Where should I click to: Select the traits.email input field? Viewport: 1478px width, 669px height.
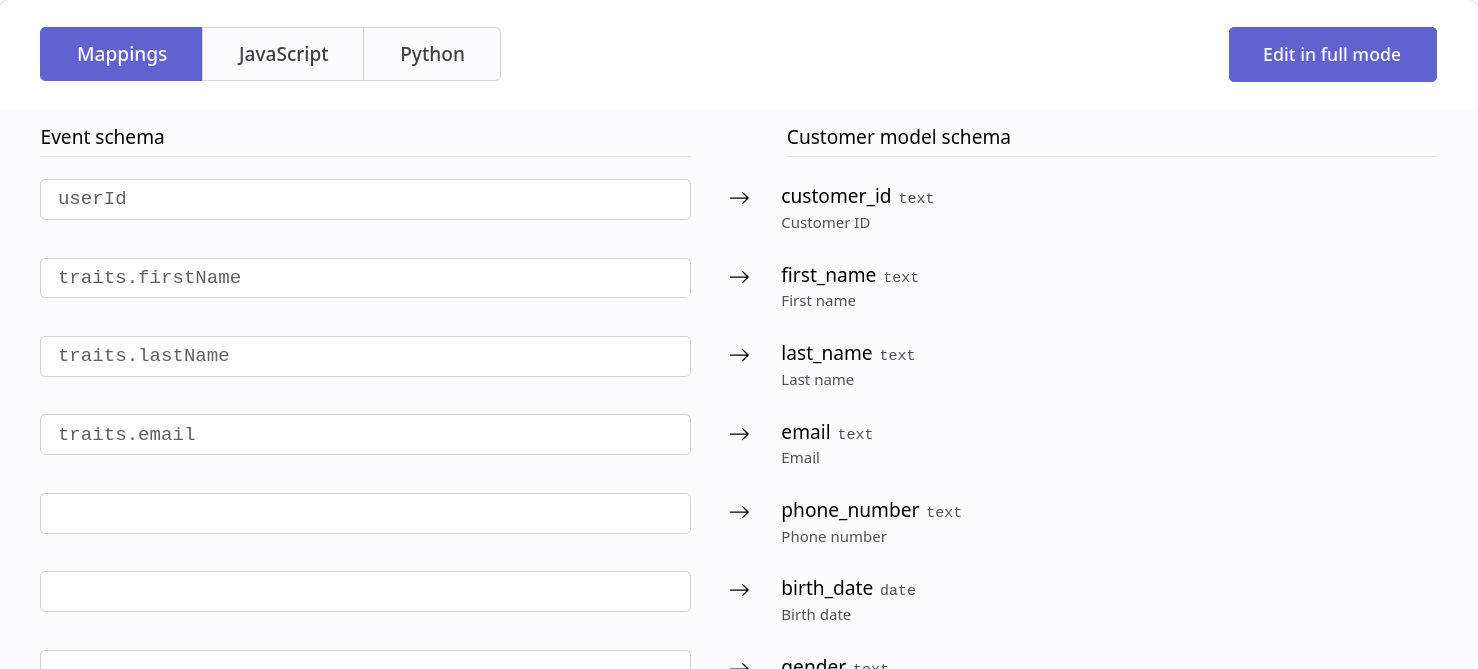click(x=365, y=434)
